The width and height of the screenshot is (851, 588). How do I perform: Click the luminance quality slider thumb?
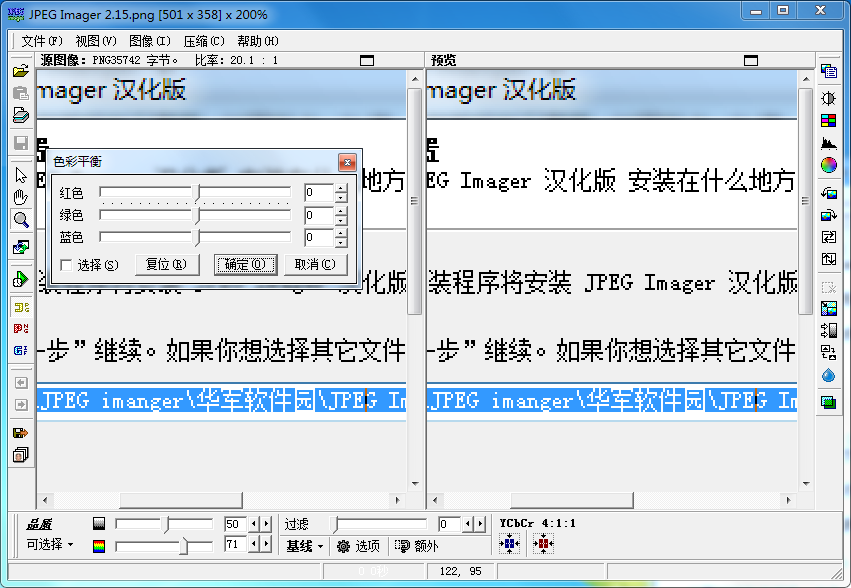click(166, 524)
